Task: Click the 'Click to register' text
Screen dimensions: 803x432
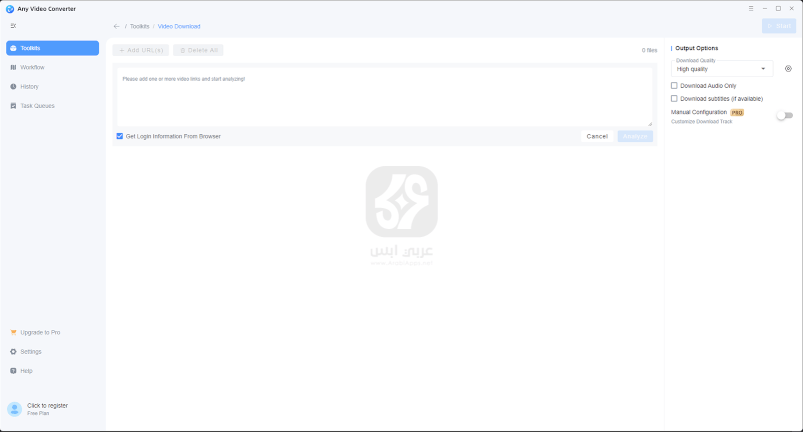Action: (x=47, y=405)
